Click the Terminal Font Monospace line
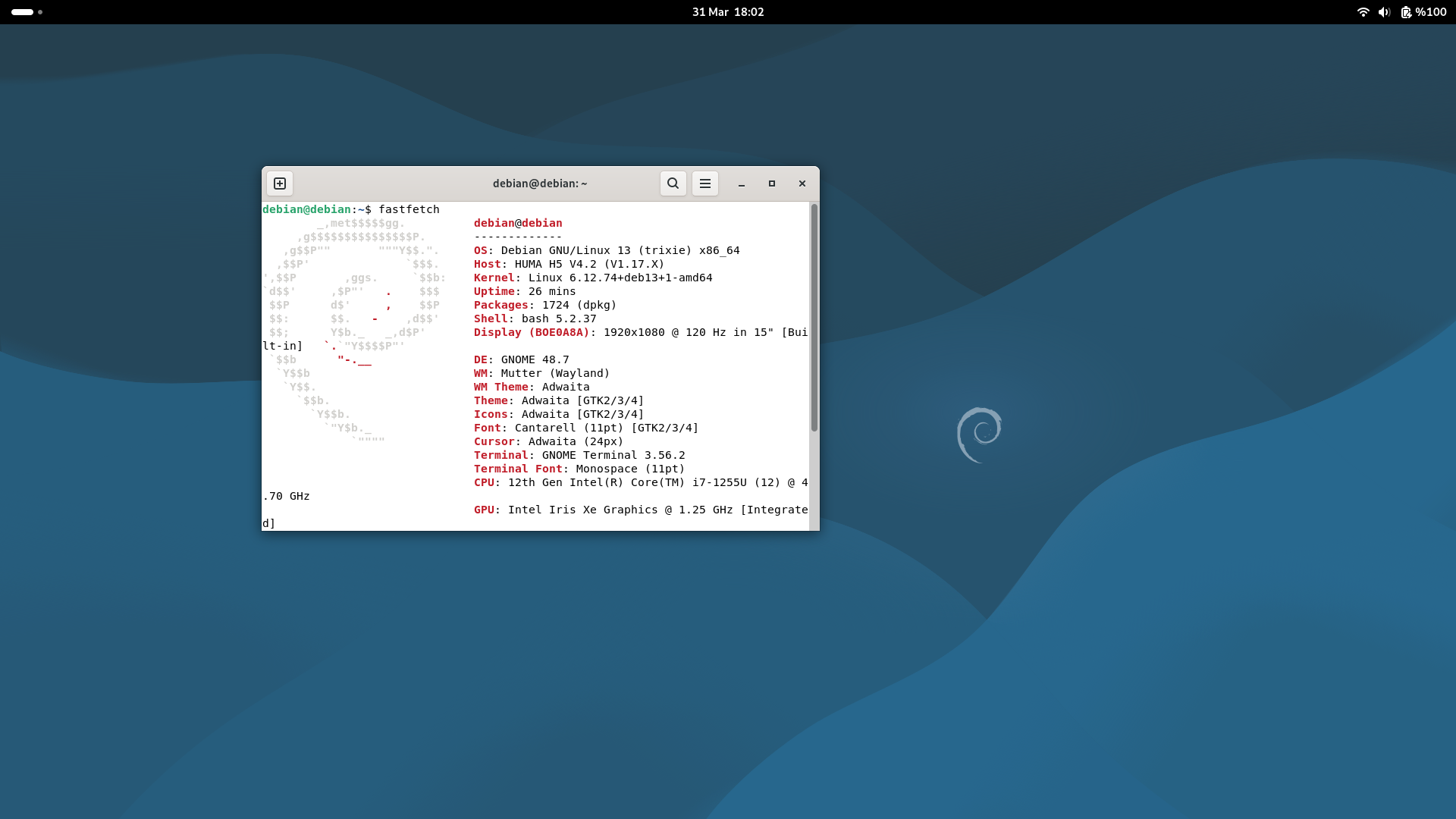The width and height of the screenshot is (1456, 819). tap(579, 469)
